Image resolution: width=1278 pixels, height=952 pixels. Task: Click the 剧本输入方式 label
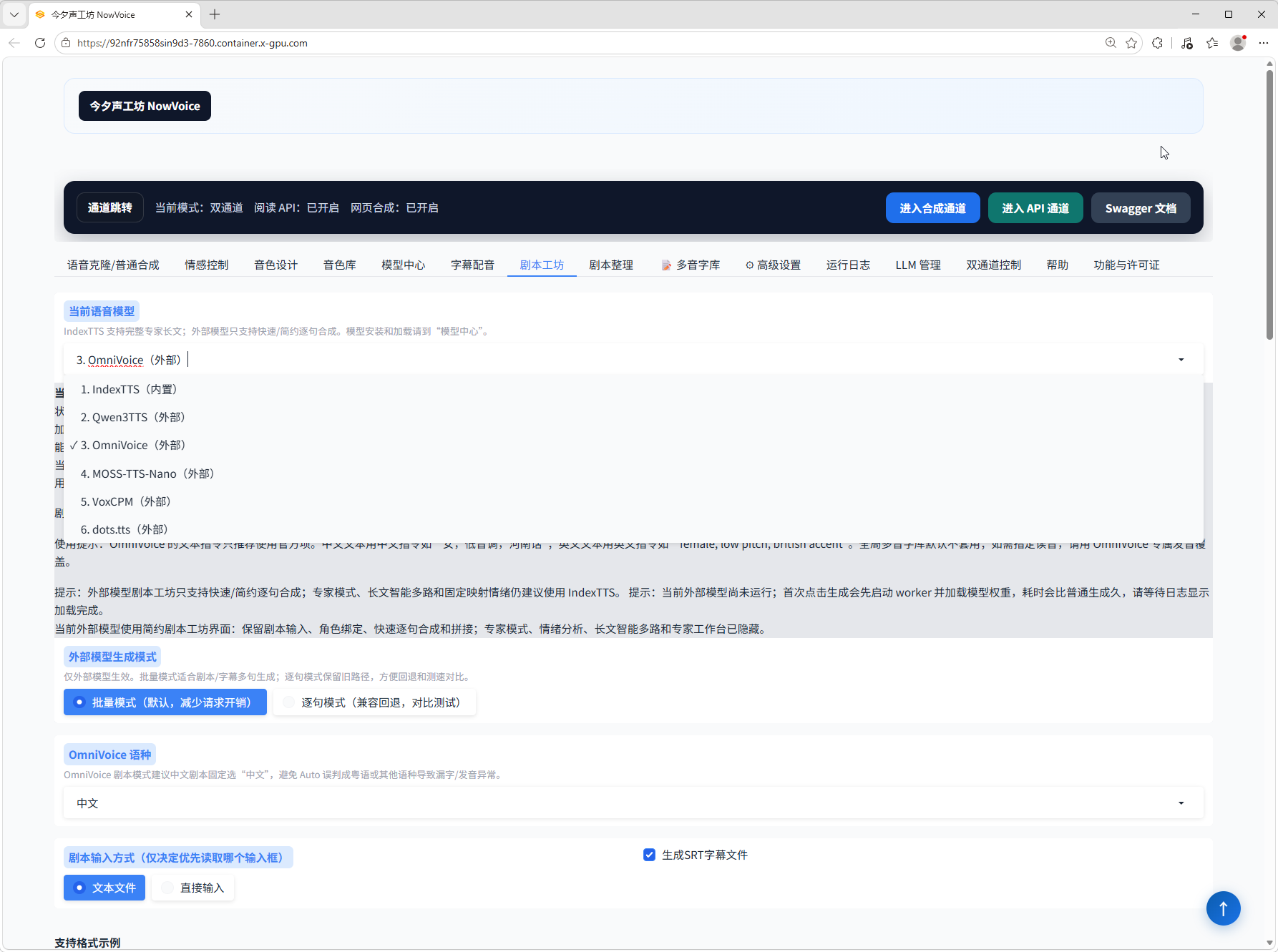(x=178, y=858)
